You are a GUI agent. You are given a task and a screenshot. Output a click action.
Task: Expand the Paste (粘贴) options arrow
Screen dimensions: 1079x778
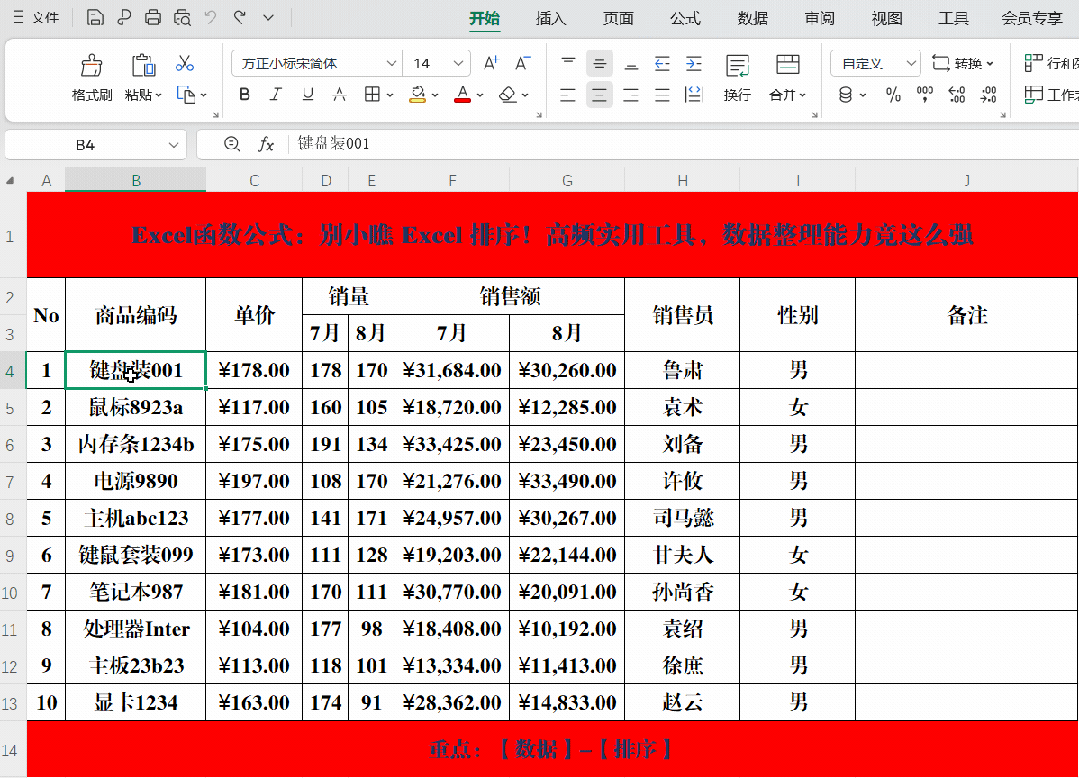coord(158,95)
